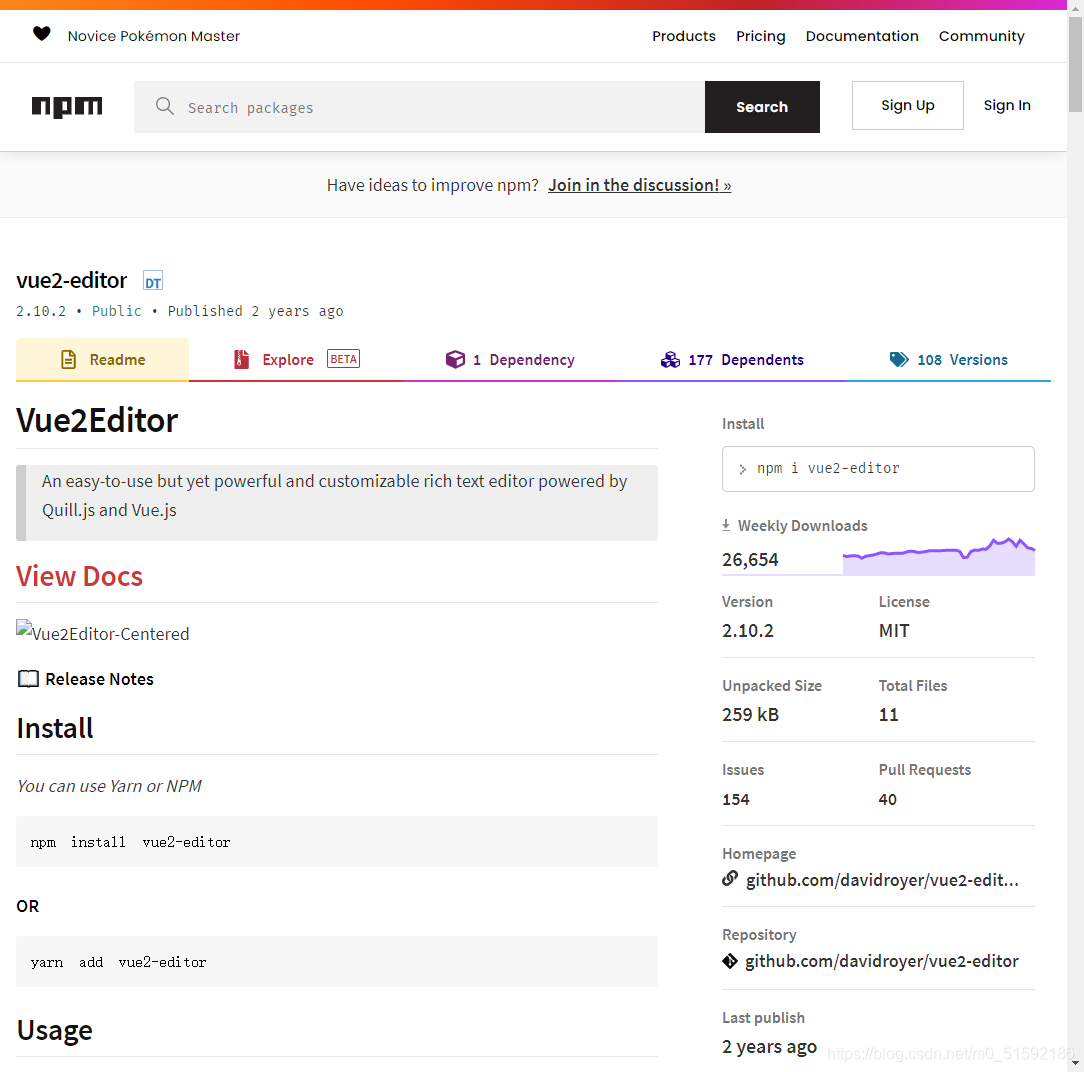Click the Dependents cubes icon
The image size is (1084, 1072).
(670, 359)
